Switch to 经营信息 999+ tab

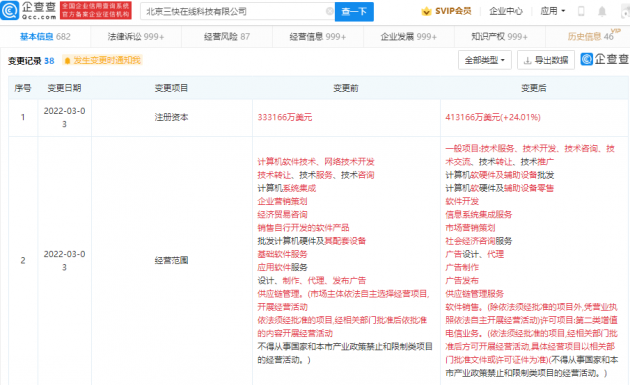pos(318,37)
